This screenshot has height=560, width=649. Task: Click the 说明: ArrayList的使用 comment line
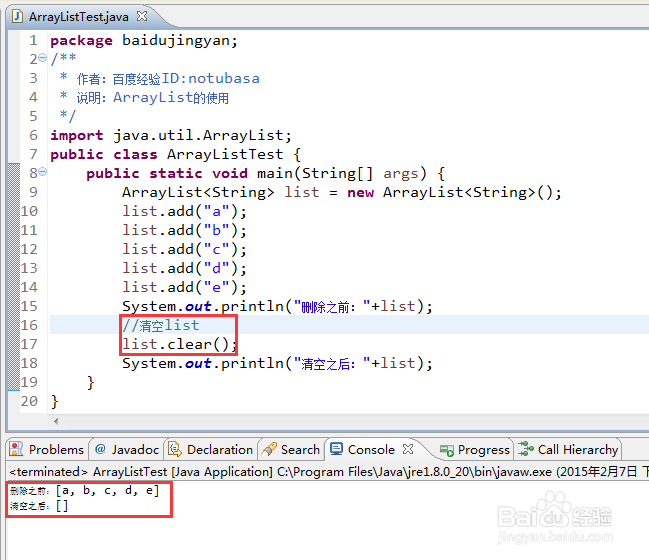[144, 98]
